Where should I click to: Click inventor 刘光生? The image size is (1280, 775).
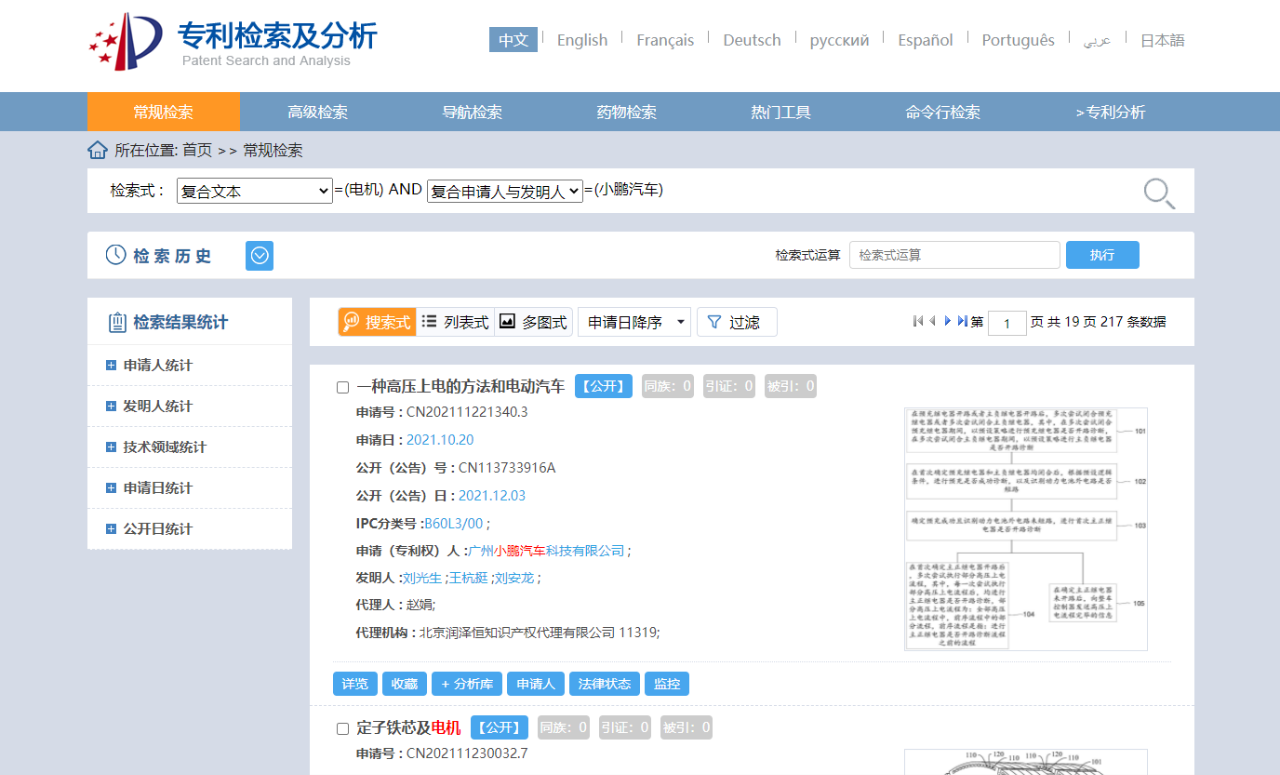pyautogui.click(x=422, y=578)
